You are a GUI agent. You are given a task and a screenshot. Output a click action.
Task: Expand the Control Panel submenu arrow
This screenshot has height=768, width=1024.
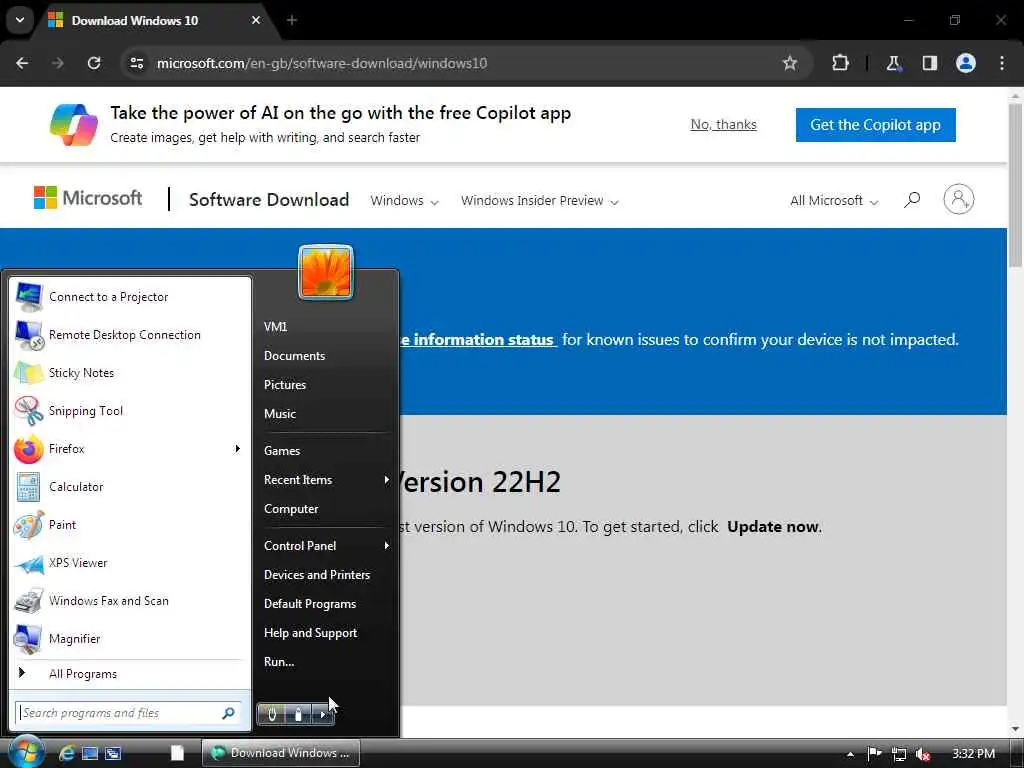pyautogui.click(x=387, y=545)
